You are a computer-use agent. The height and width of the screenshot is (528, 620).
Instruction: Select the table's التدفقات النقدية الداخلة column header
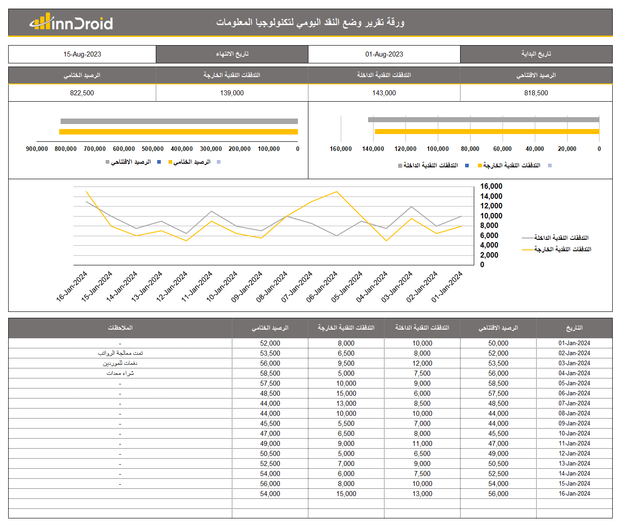point(422,328)
